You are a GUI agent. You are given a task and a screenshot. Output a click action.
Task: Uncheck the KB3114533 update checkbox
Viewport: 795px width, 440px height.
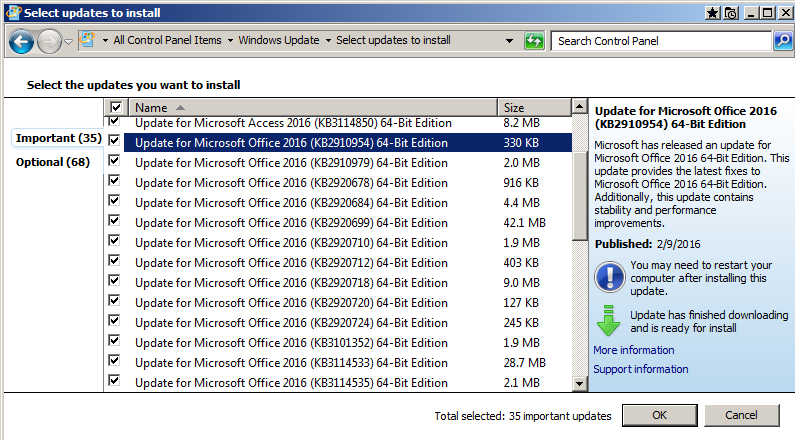click(x=114, y=360)
